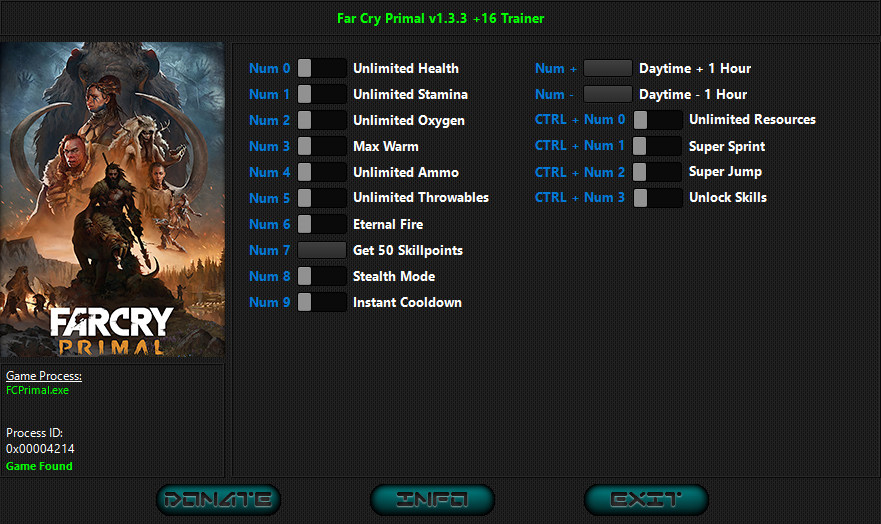Toggle Unlimited Resources switch
This screenshot has width=881, height=524.
tap(658, 120)
